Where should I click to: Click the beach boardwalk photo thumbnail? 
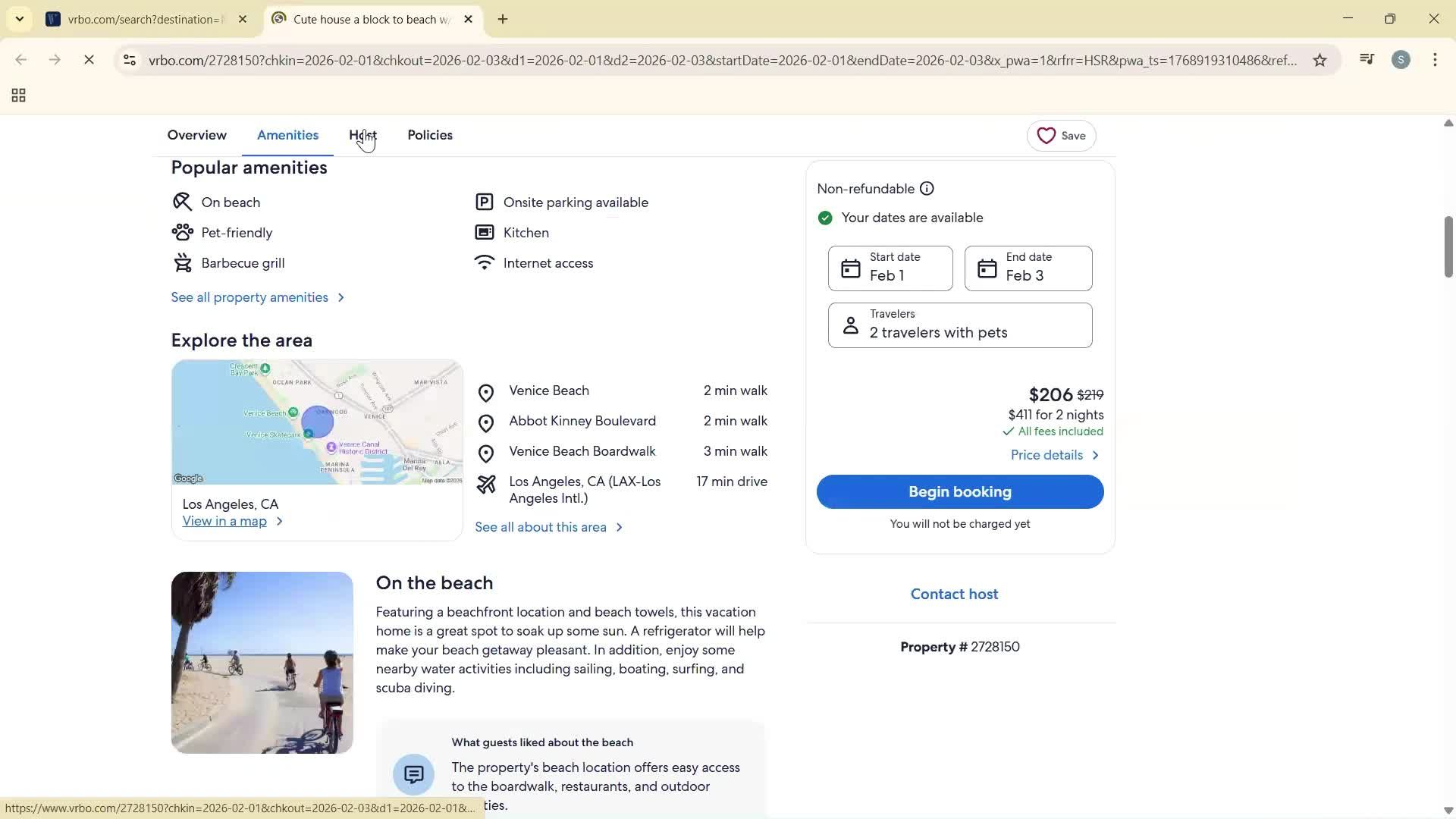point(262,662)
